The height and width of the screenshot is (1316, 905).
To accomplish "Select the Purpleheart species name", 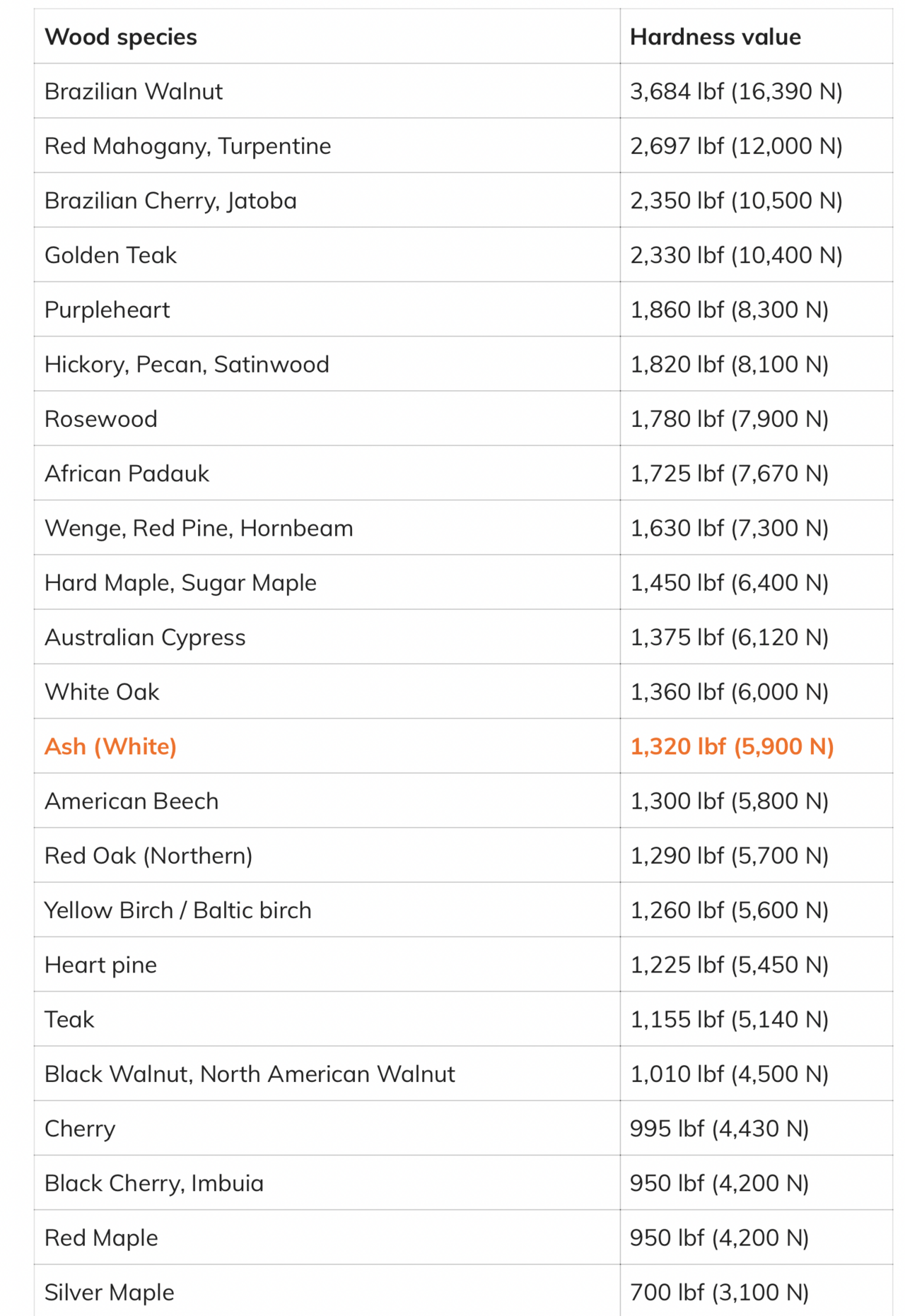I will click(x=107, y=310).
